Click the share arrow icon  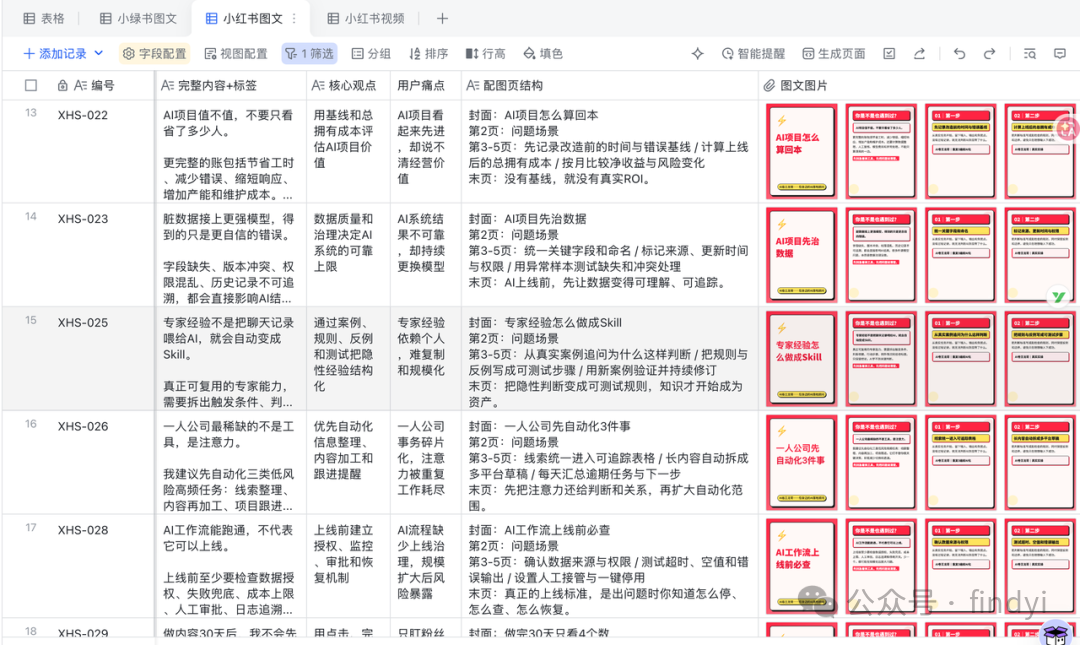coord(920,54)
